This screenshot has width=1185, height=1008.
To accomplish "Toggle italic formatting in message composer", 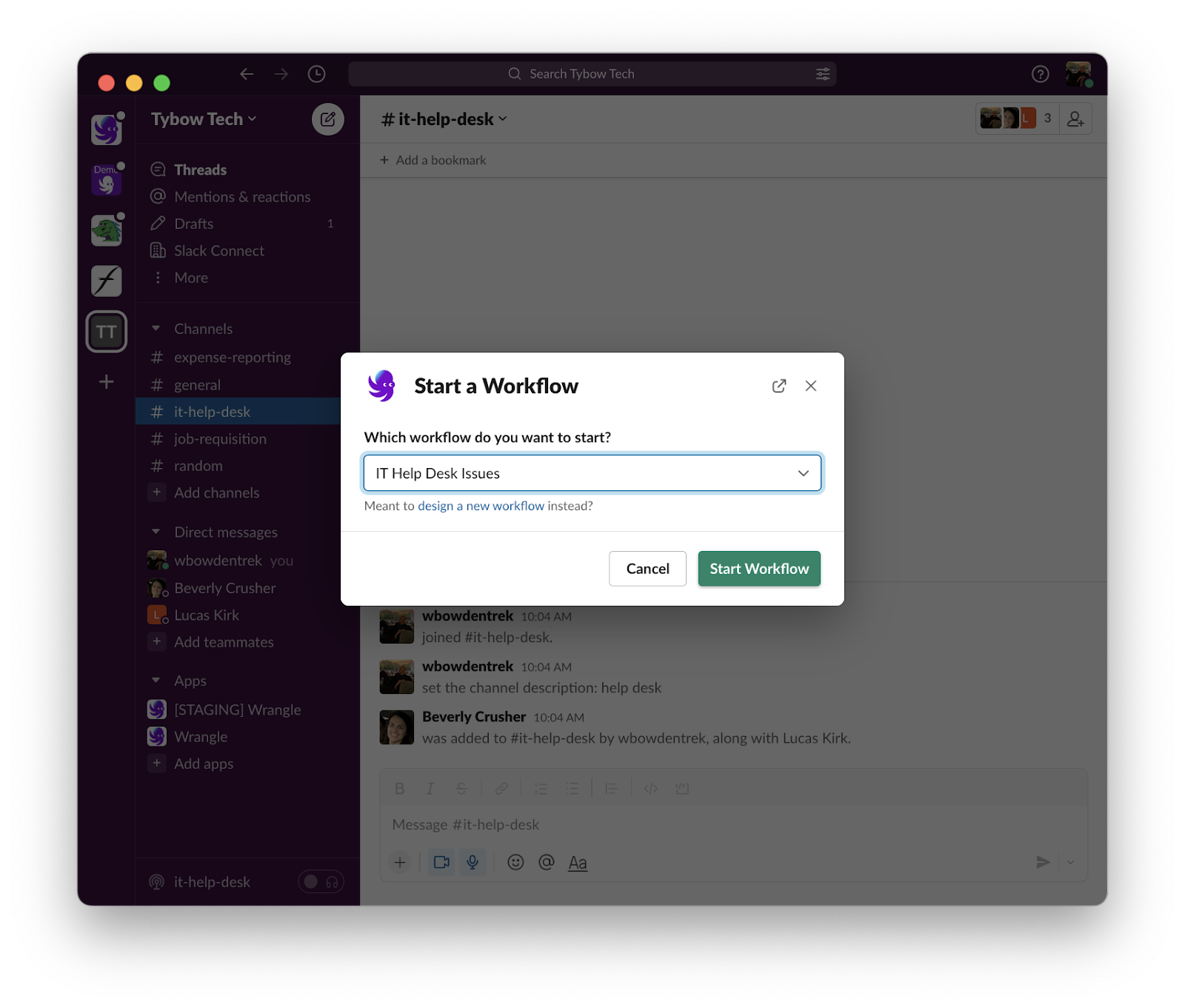I will coord(430,789).
